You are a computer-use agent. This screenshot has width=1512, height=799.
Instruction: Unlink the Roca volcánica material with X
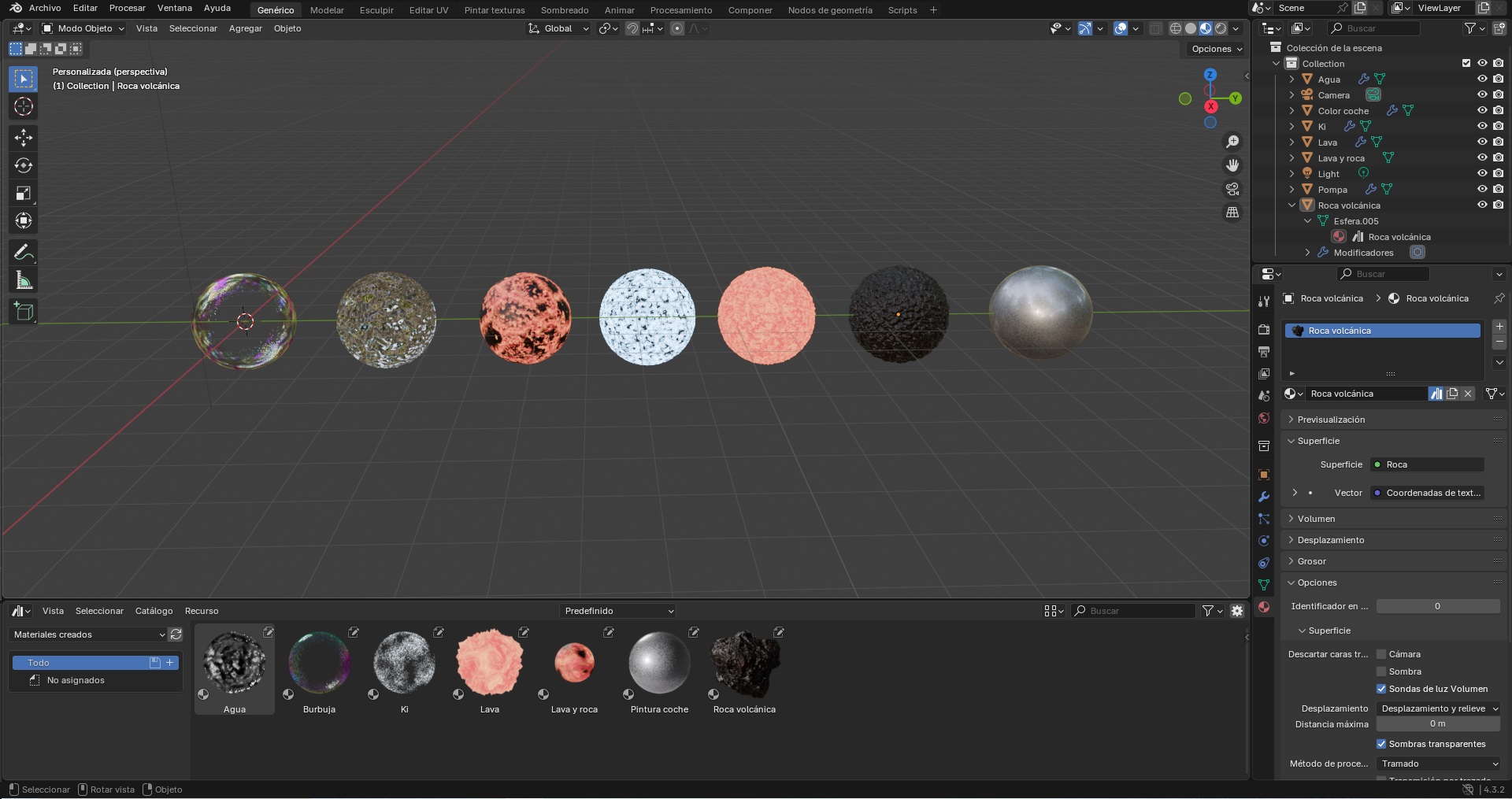[1468, 394]
